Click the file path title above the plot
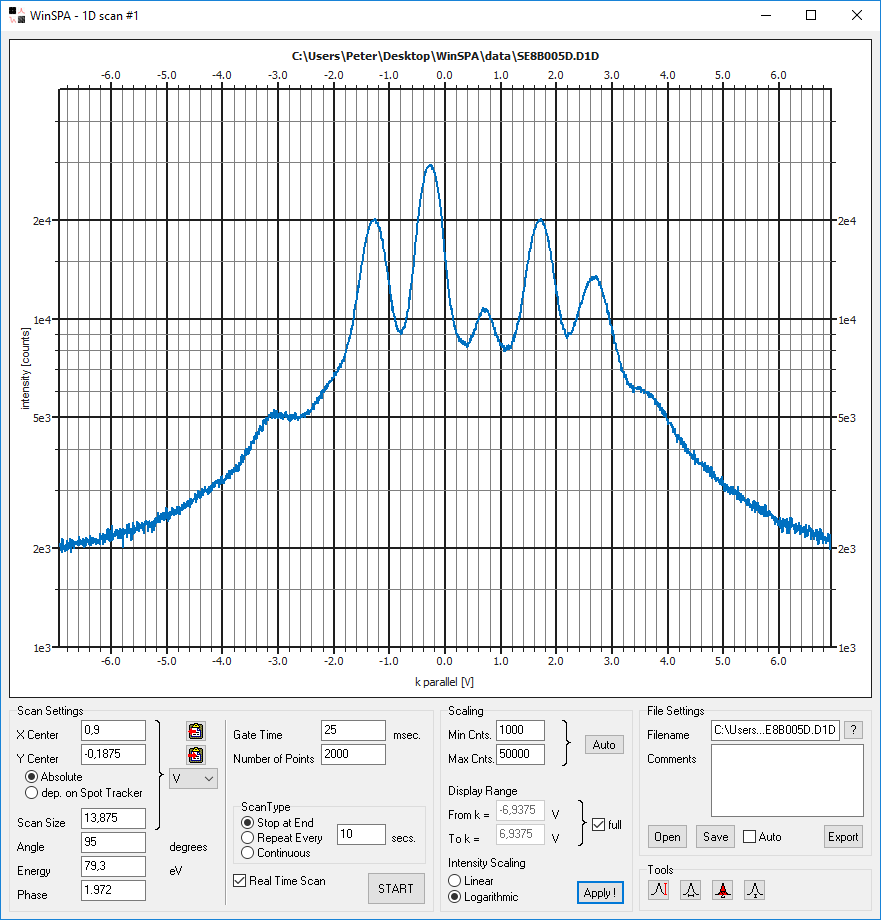Viewport: 881px width, 920px height. coord(445,56)
